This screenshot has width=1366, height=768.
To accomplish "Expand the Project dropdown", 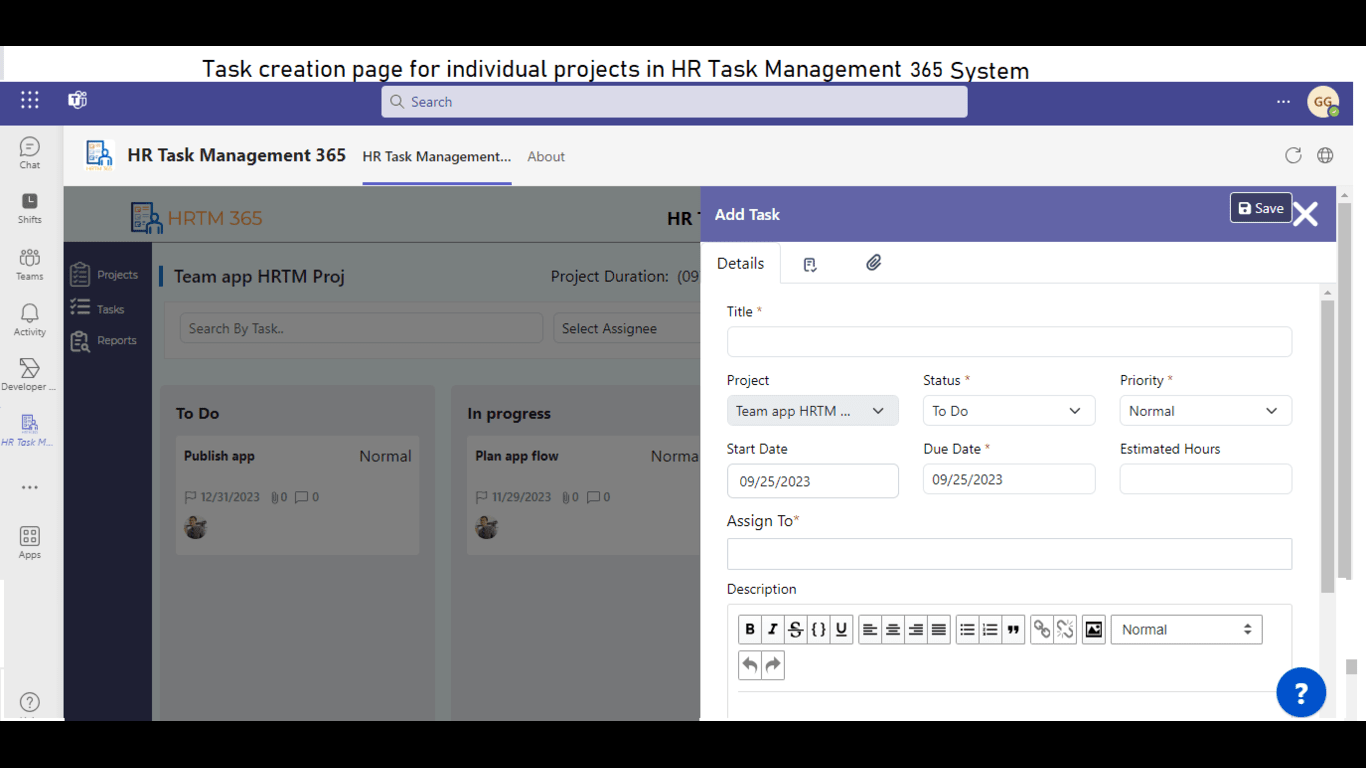I will point(812,411).
